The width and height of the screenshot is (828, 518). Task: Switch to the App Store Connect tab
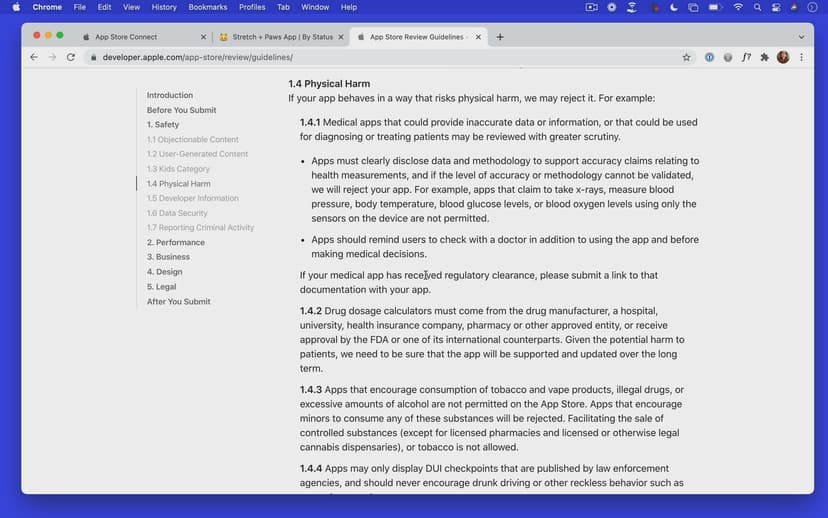pos(126,37)
